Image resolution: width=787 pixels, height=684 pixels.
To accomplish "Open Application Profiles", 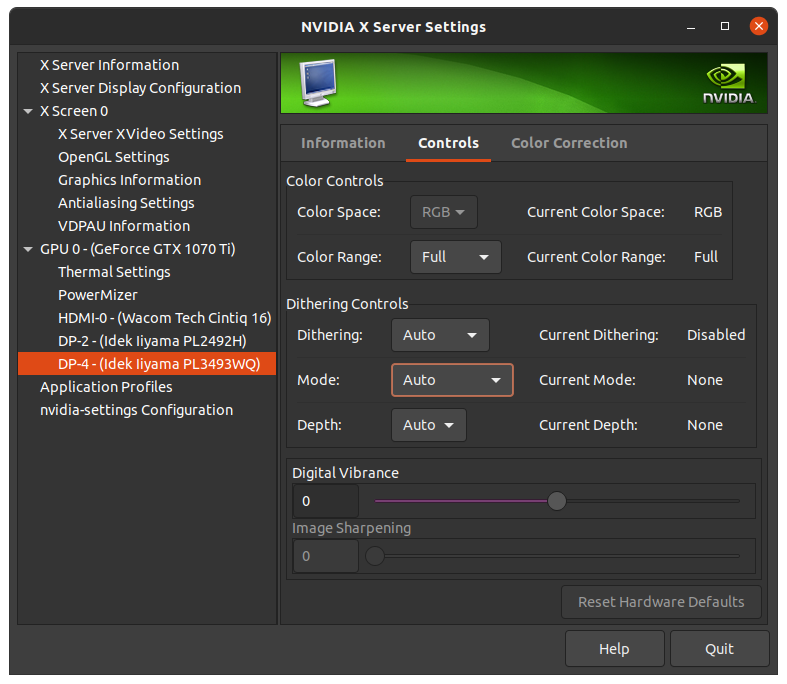I will 106,387.
